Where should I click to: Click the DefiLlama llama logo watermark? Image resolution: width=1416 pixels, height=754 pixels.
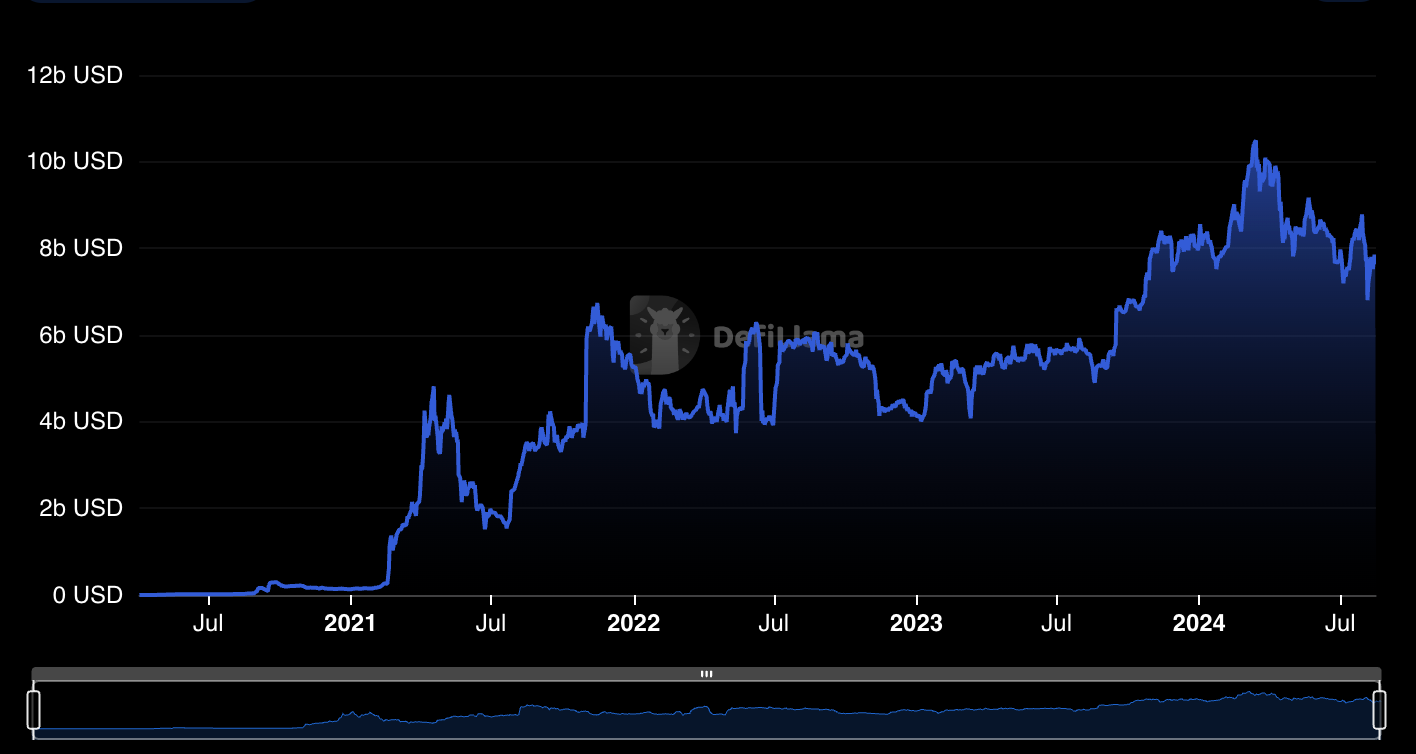click(x=664, y=335)
